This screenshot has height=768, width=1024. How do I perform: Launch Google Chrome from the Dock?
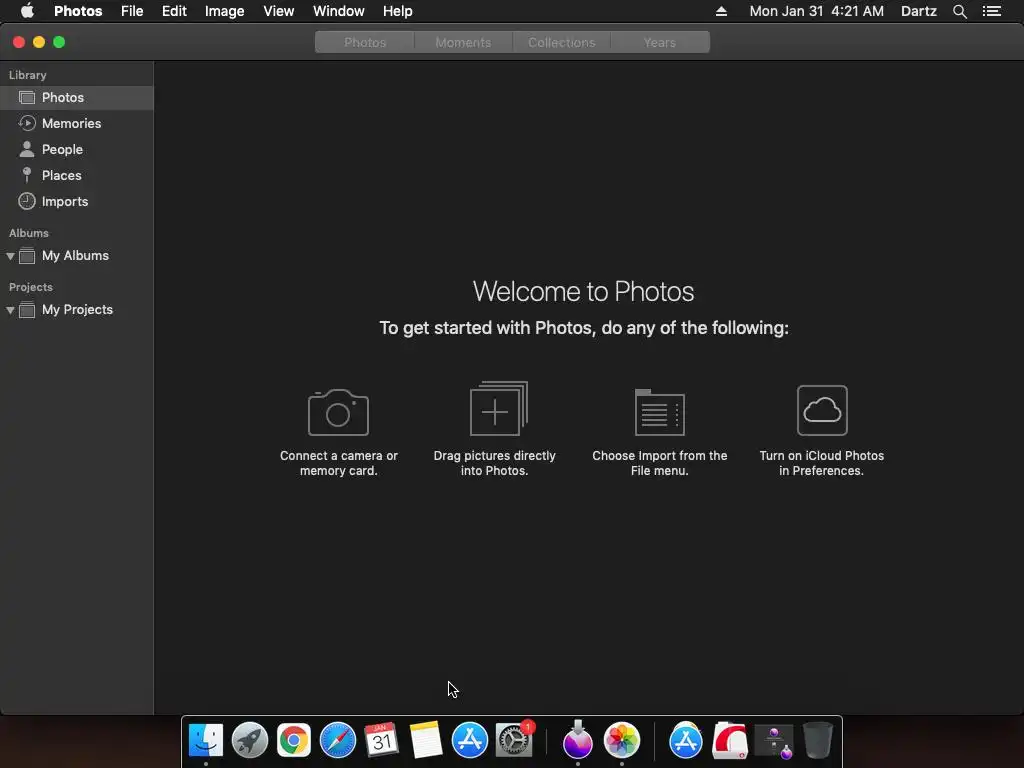point(294,741)
